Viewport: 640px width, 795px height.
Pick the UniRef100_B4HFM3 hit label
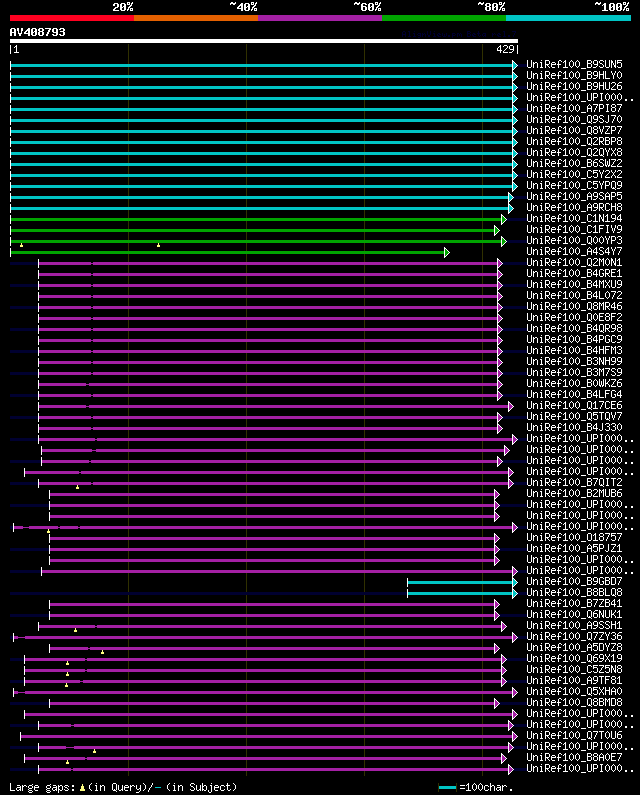click(x=574, y=350)
